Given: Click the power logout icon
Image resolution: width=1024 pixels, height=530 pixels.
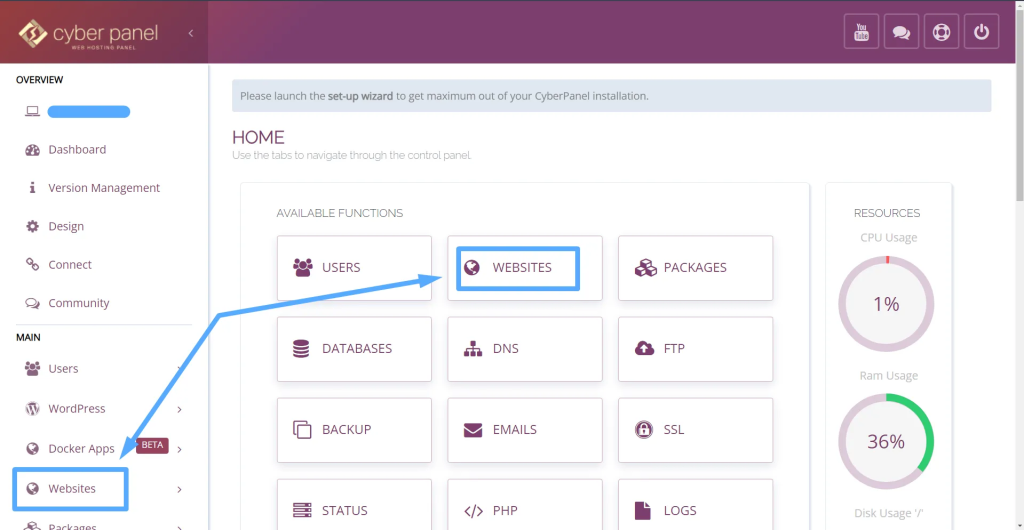Looking at the screenshot, I should (x=981, y=32).
